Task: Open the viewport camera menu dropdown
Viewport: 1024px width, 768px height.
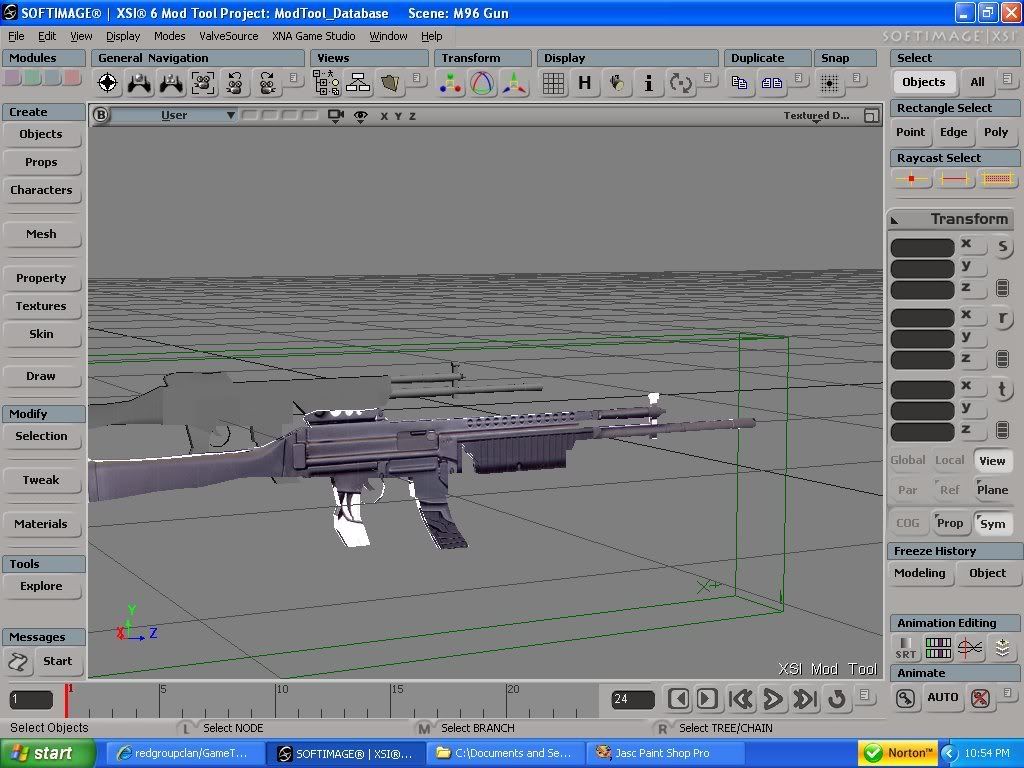Action: click(336, 116)
